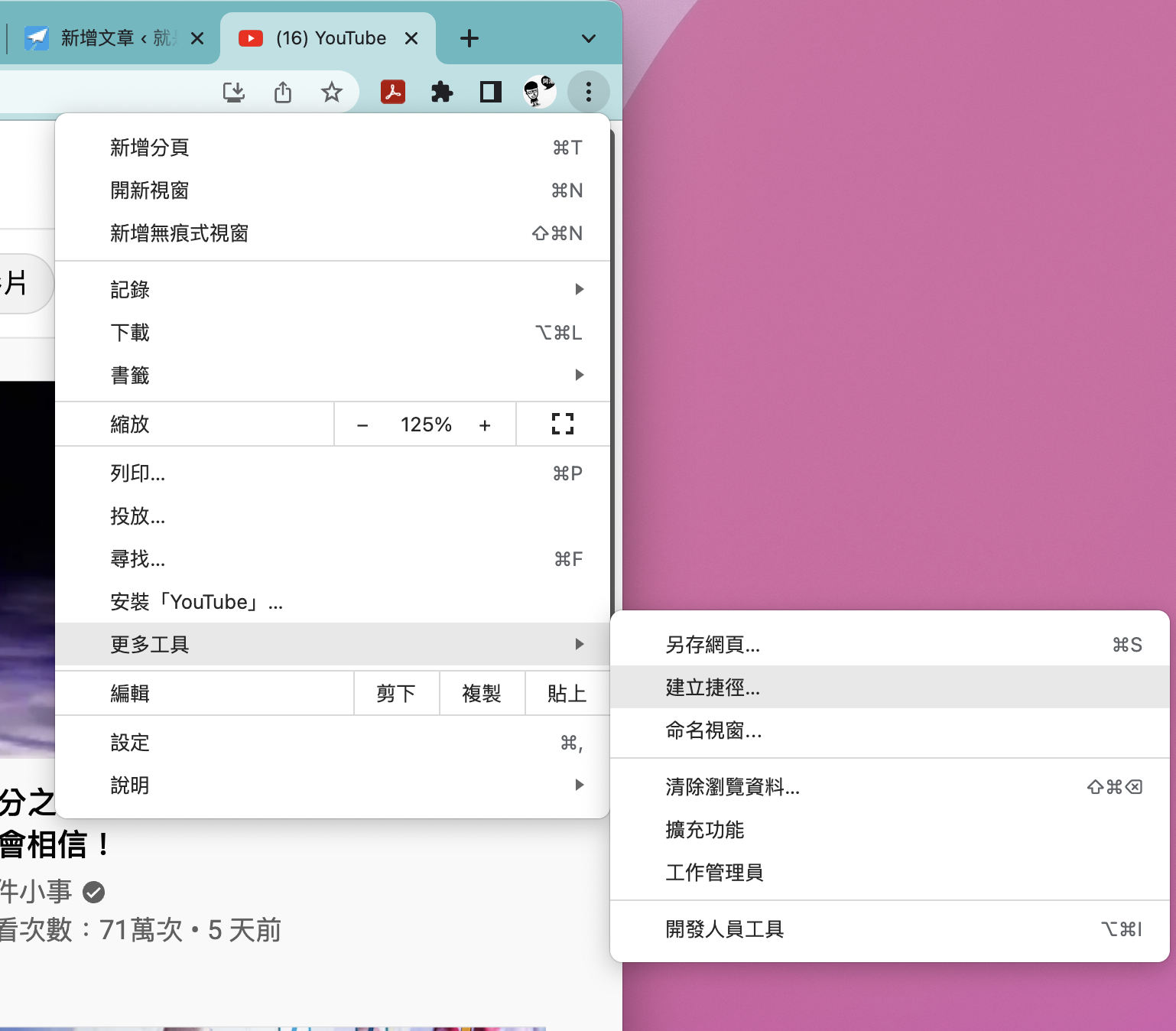The image size is (1176, 1031).
Task: Select 開新視窗 menu item
Action: [333, 190]
